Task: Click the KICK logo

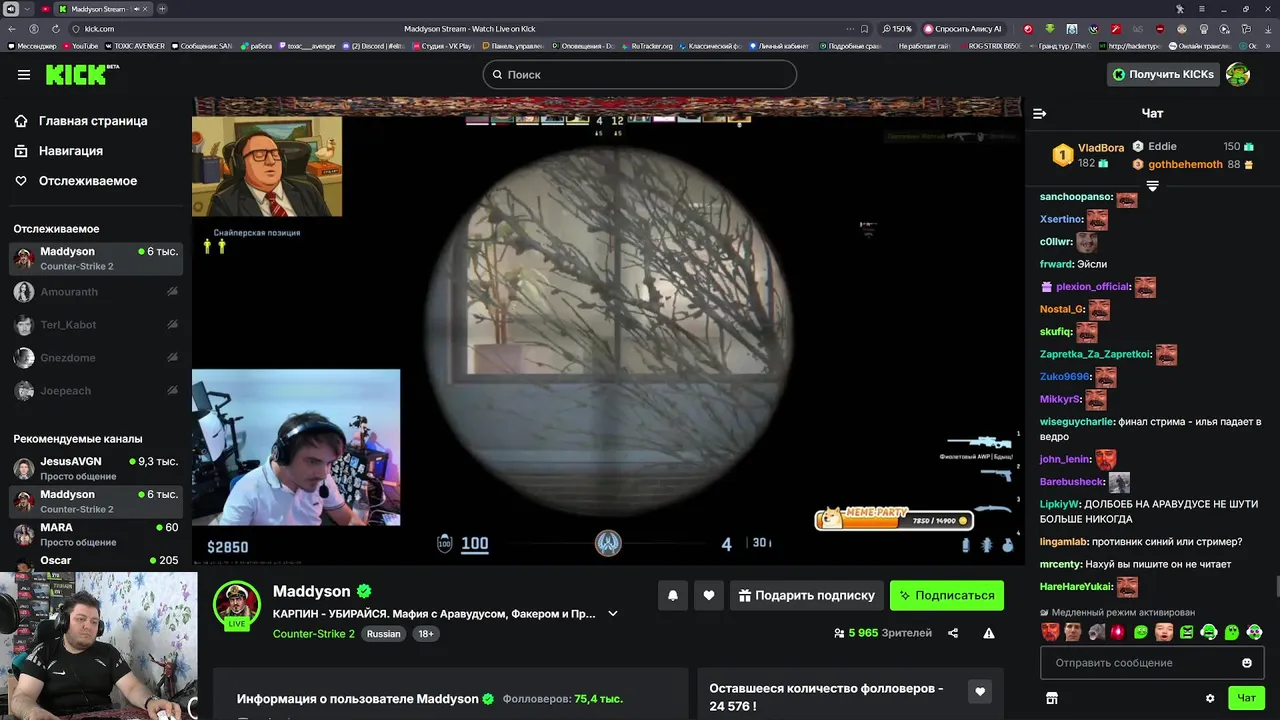Action: [x=82, y=75]
